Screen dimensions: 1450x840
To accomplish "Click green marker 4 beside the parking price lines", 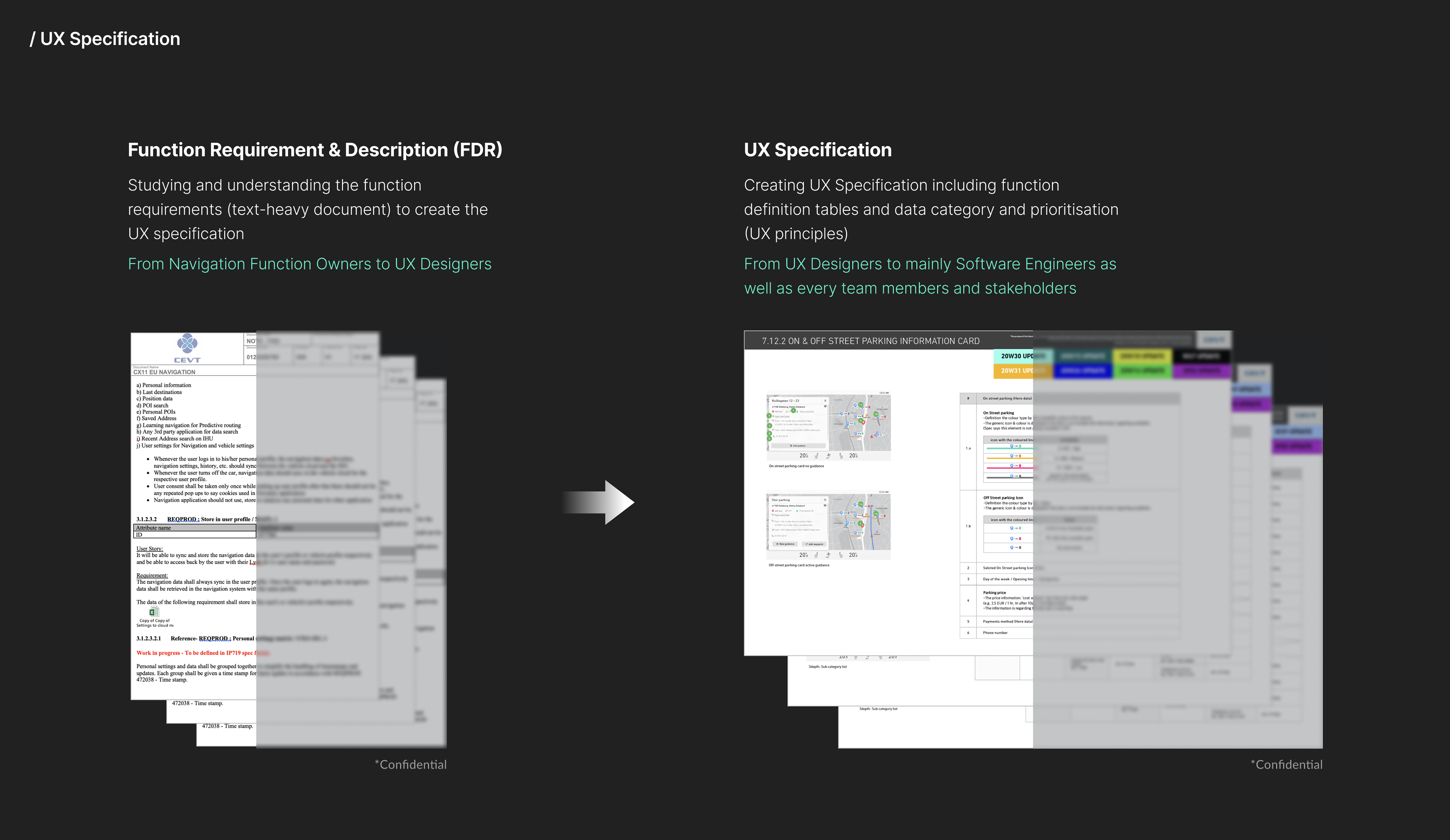I will [x=769, y=426].
